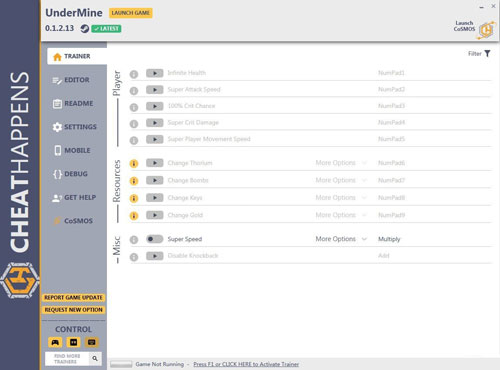Click the Activate Trainer link
The height and width of the screenshot is (370, 500).
click(x=246, y=364)
